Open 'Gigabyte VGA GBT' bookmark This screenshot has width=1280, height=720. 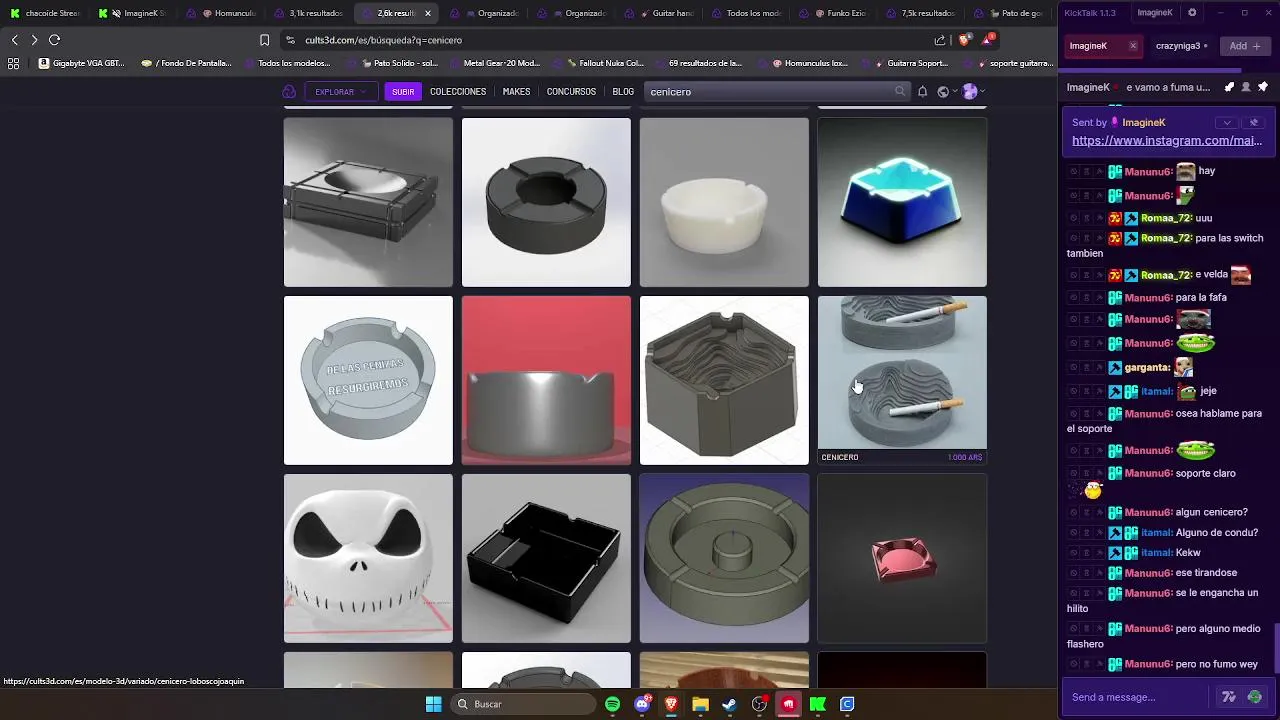point(82,63)
